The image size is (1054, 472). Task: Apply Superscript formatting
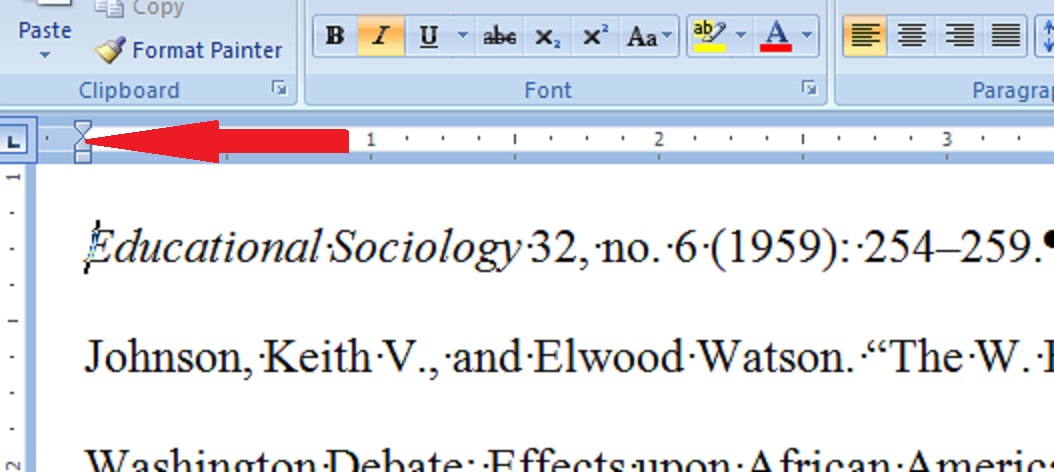click(x=595, y=36)
